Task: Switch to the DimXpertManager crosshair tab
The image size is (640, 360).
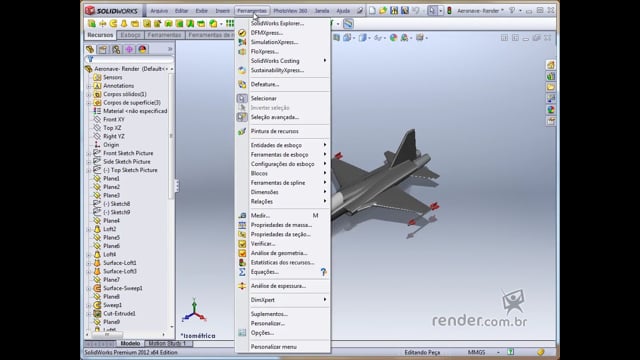Action: coord(129,49)
